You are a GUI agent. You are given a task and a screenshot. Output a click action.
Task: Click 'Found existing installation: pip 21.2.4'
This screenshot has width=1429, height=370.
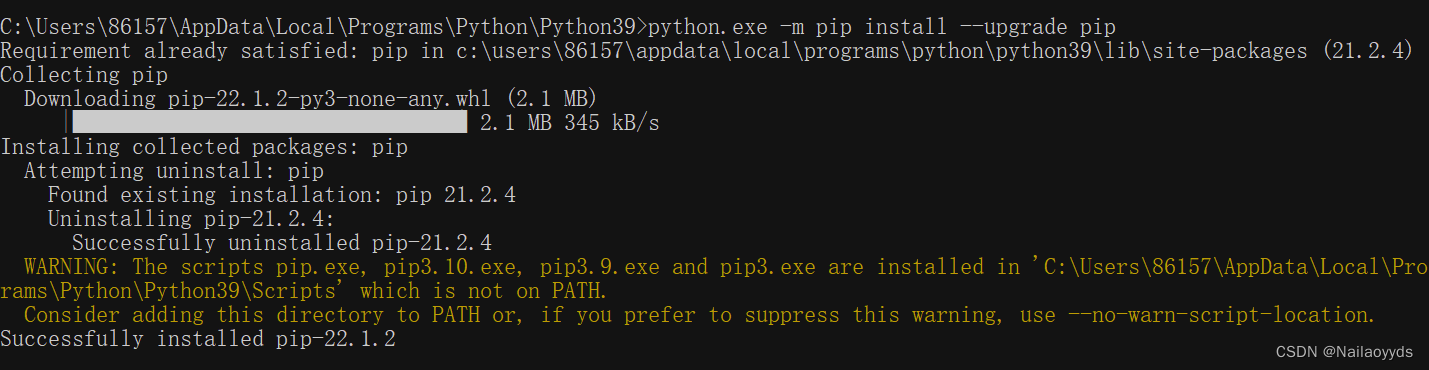282,195
